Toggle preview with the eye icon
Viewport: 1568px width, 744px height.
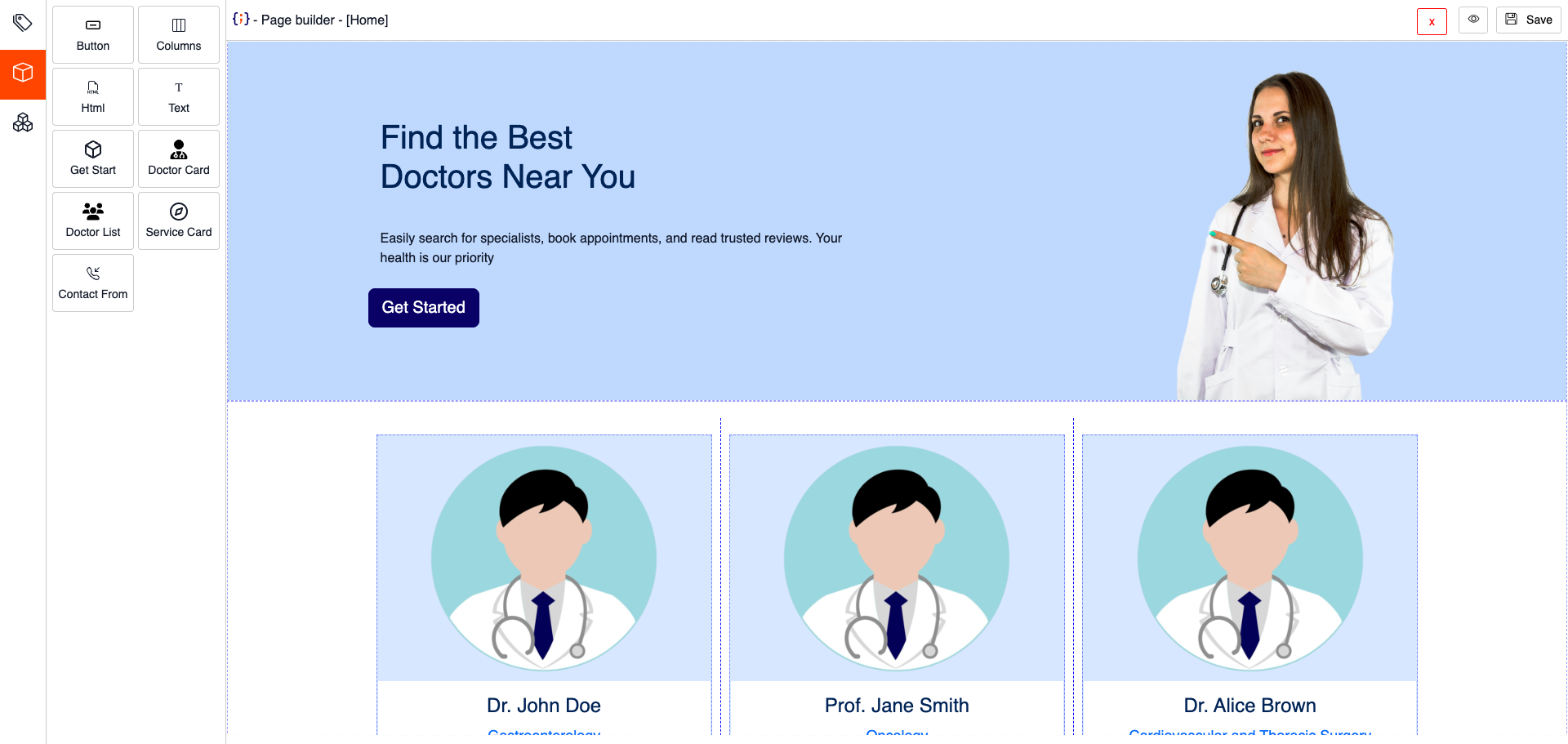(x=1473, y=20)
